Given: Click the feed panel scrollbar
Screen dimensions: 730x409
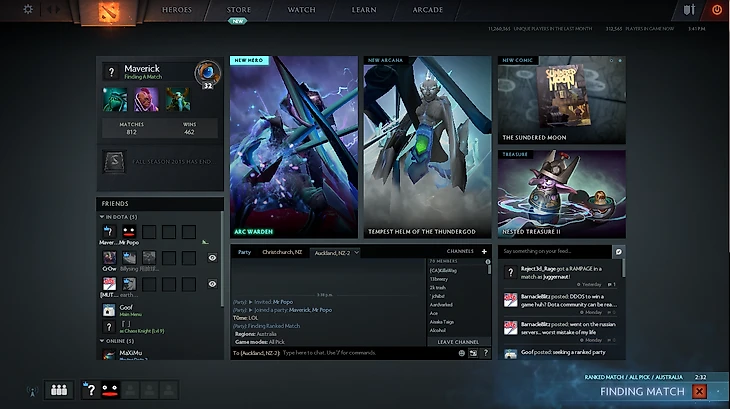Looking at the screenshot, I should tap(623, 269).
